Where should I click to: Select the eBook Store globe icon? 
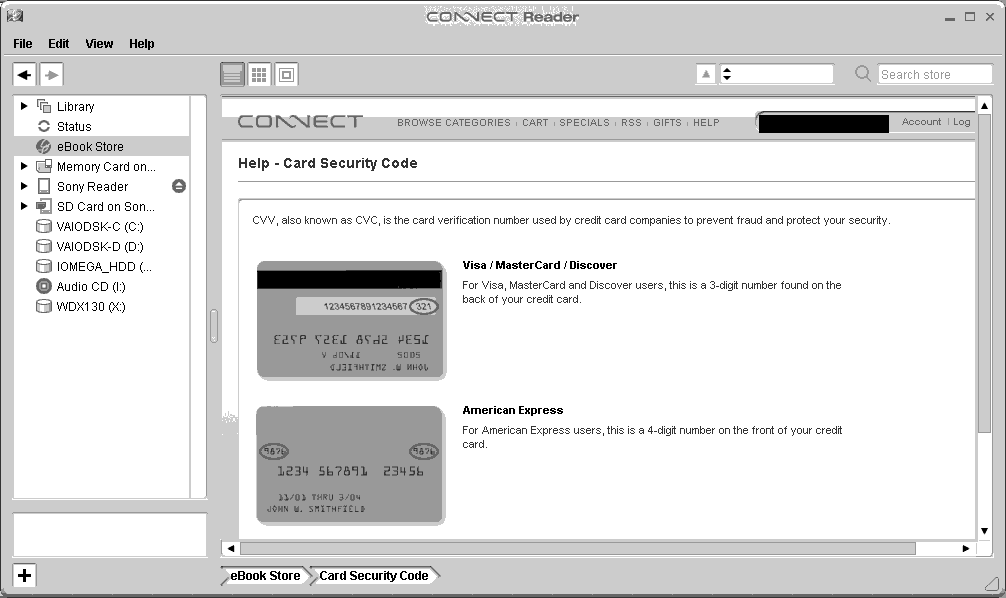(44, 146)
